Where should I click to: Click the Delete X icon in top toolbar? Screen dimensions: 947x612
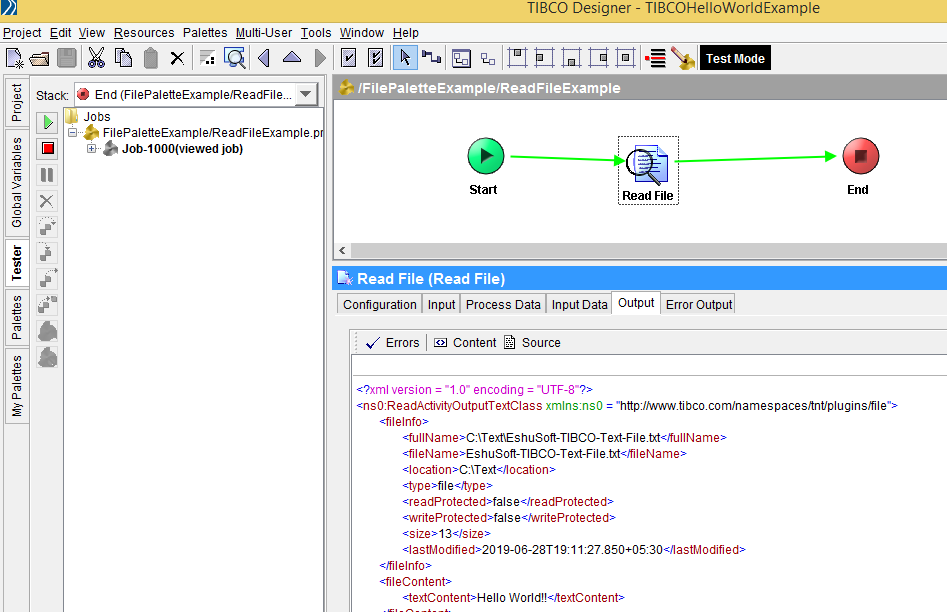(x=177, y=59)
